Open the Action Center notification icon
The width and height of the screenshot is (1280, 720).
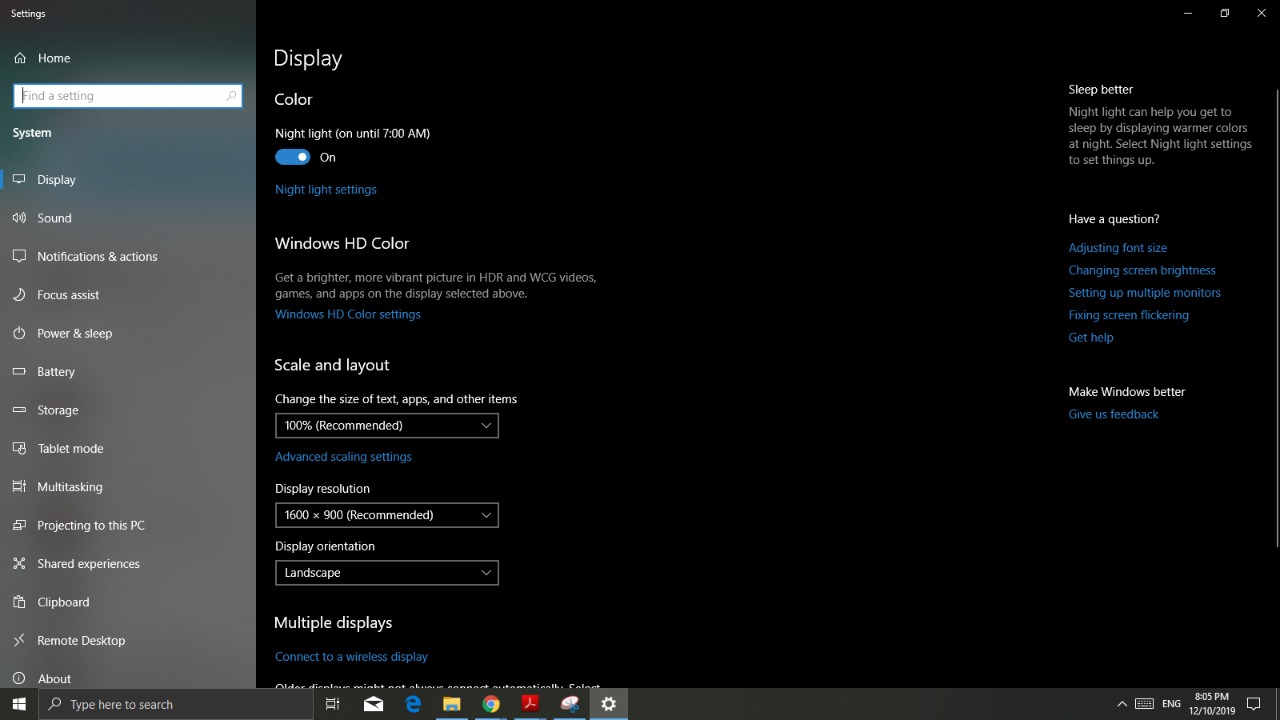pos(1254,704)
